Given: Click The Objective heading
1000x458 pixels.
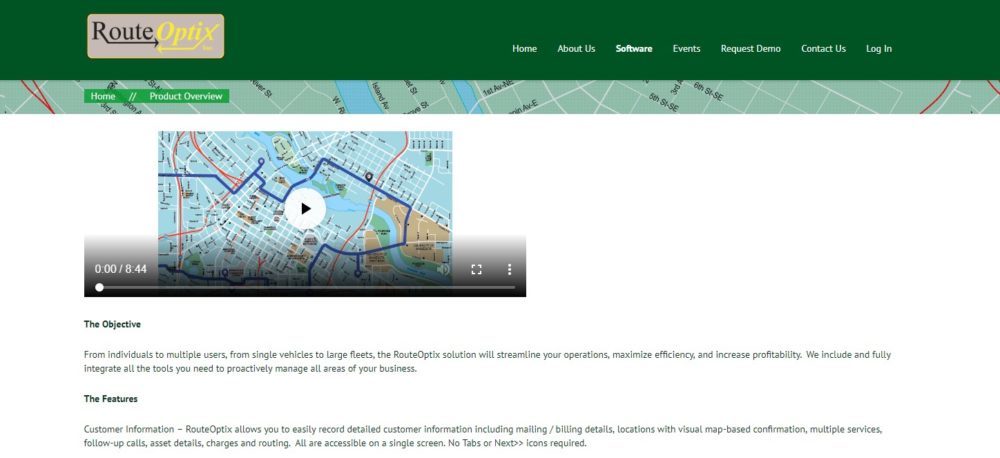Looking at the screenshot, I should click(x=112, y=325).
